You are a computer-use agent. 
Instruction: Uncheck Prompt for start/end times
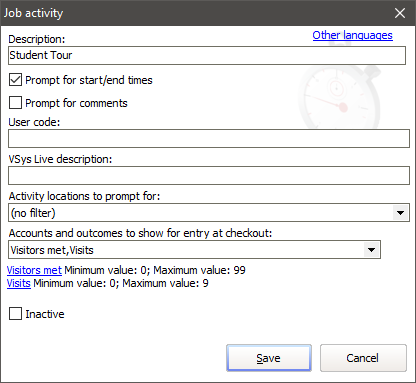pyautogui.click(x=15, y=80)
